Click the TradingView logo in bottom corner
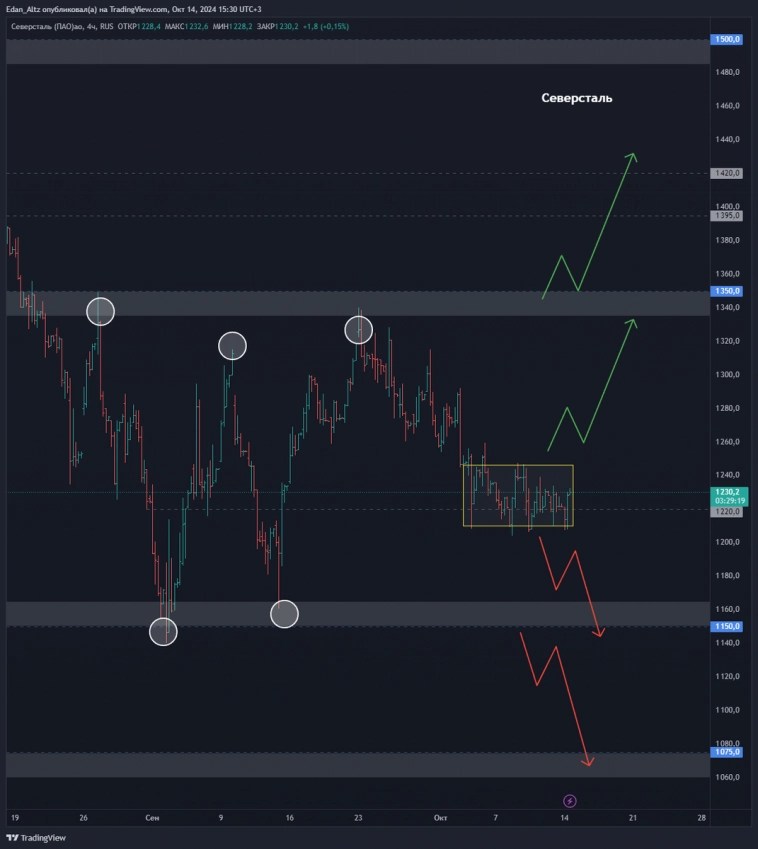 (35, 838)
